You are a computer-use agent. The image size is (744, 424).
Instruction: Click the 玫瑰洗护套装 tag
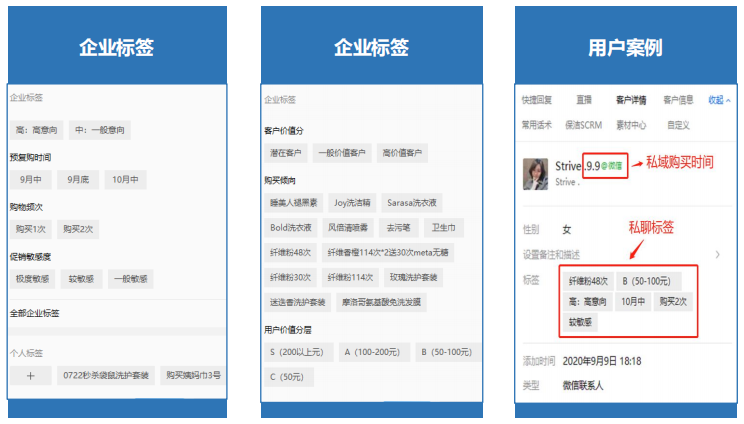point(412,277)
